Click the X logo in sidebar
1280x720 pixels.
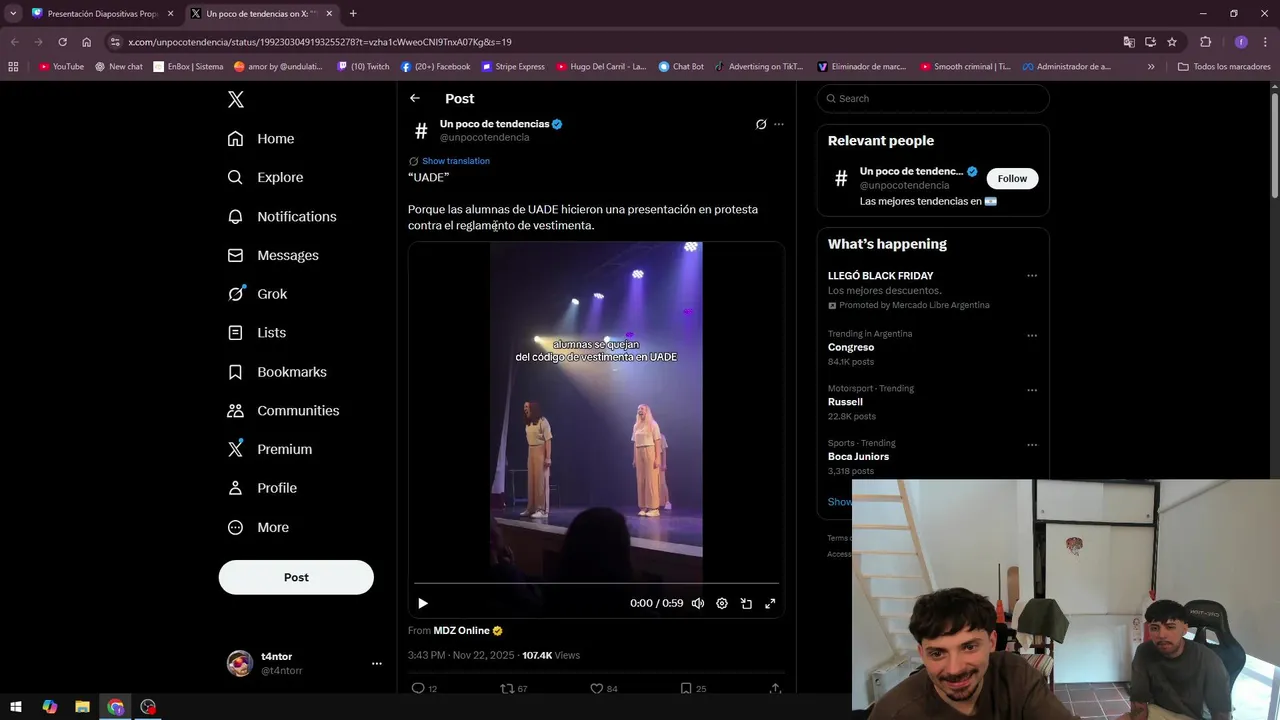pos(235,99)
